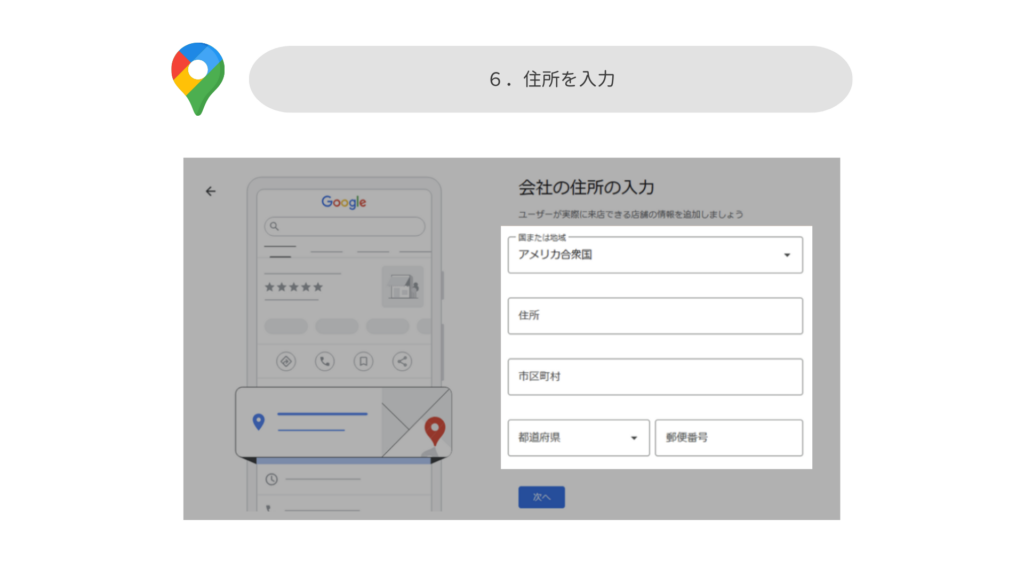
Task: Click the Google logo in phone mockup
Action: pos(344,202)
